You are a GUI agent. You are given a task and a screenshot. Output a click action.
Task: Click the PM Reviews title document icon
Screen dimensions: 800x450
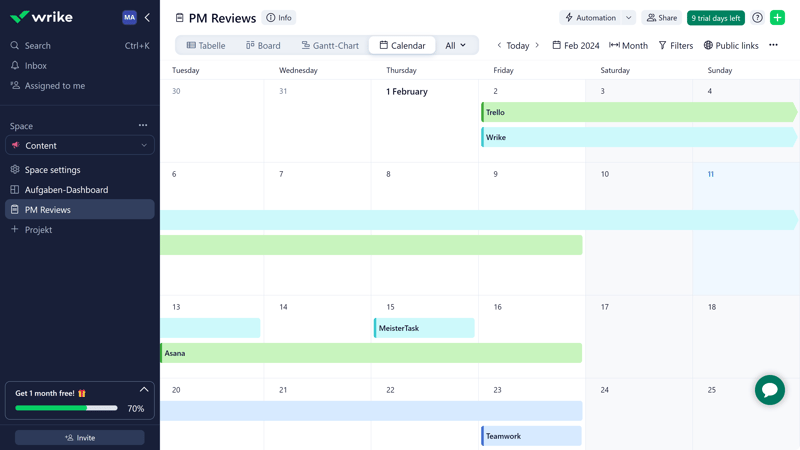(x=179, y=18)
